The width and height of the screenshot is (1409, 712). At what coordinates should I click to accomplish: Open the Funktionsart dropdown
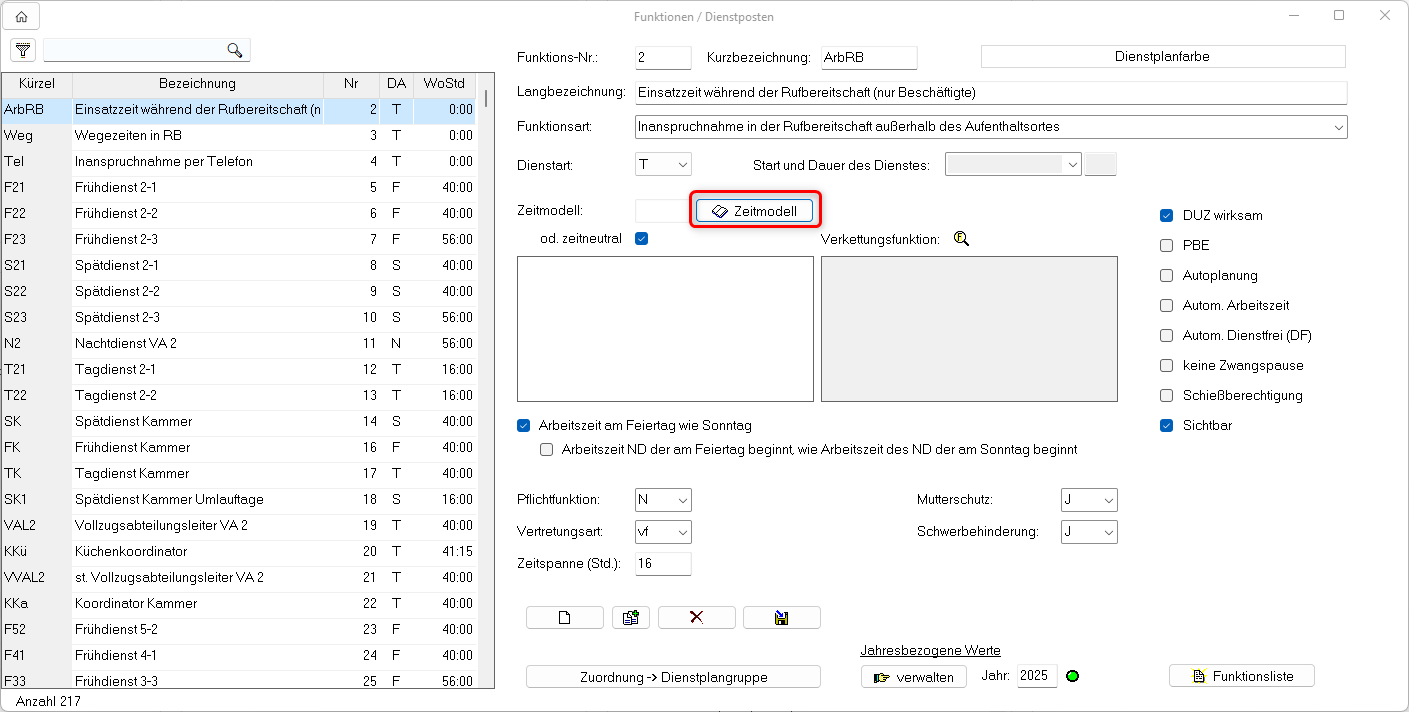coord(1338,128)
